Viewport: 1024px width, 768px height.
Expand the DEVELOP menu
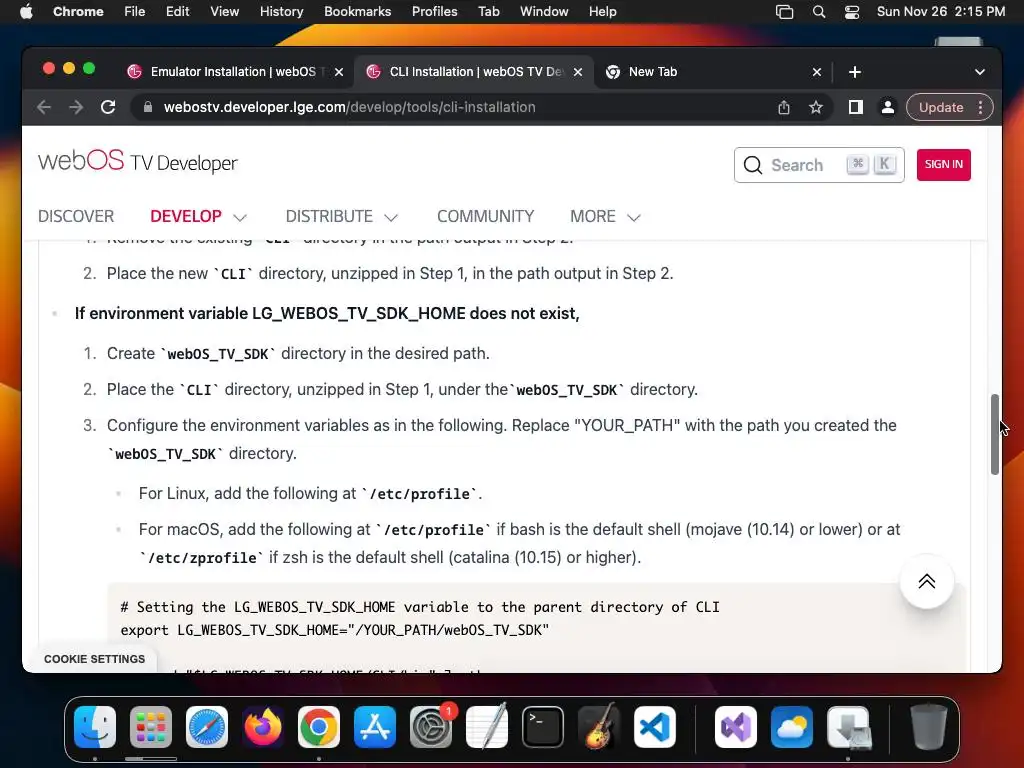[x=199, y=216]
